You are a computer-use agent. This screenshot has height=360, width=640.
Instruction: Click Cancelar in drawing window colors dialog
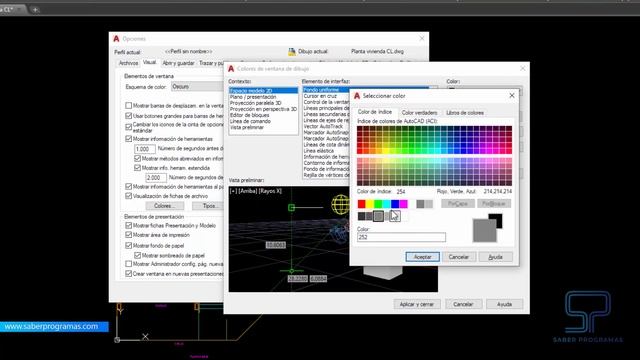pyautogui.click(x=463, y=304)
